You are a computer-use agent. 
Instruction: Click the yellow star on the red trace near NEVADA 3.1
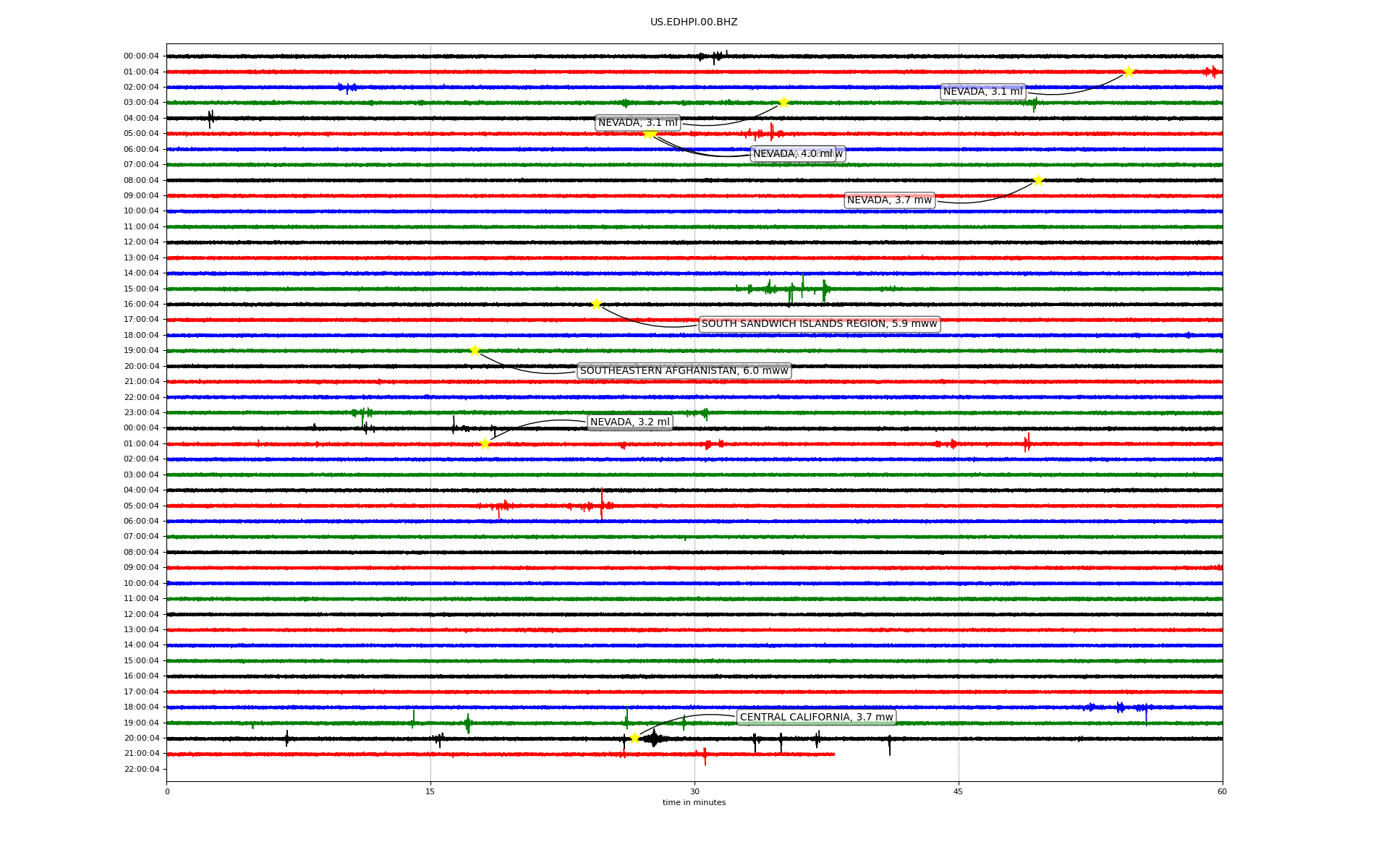(x=1129, y=72)
